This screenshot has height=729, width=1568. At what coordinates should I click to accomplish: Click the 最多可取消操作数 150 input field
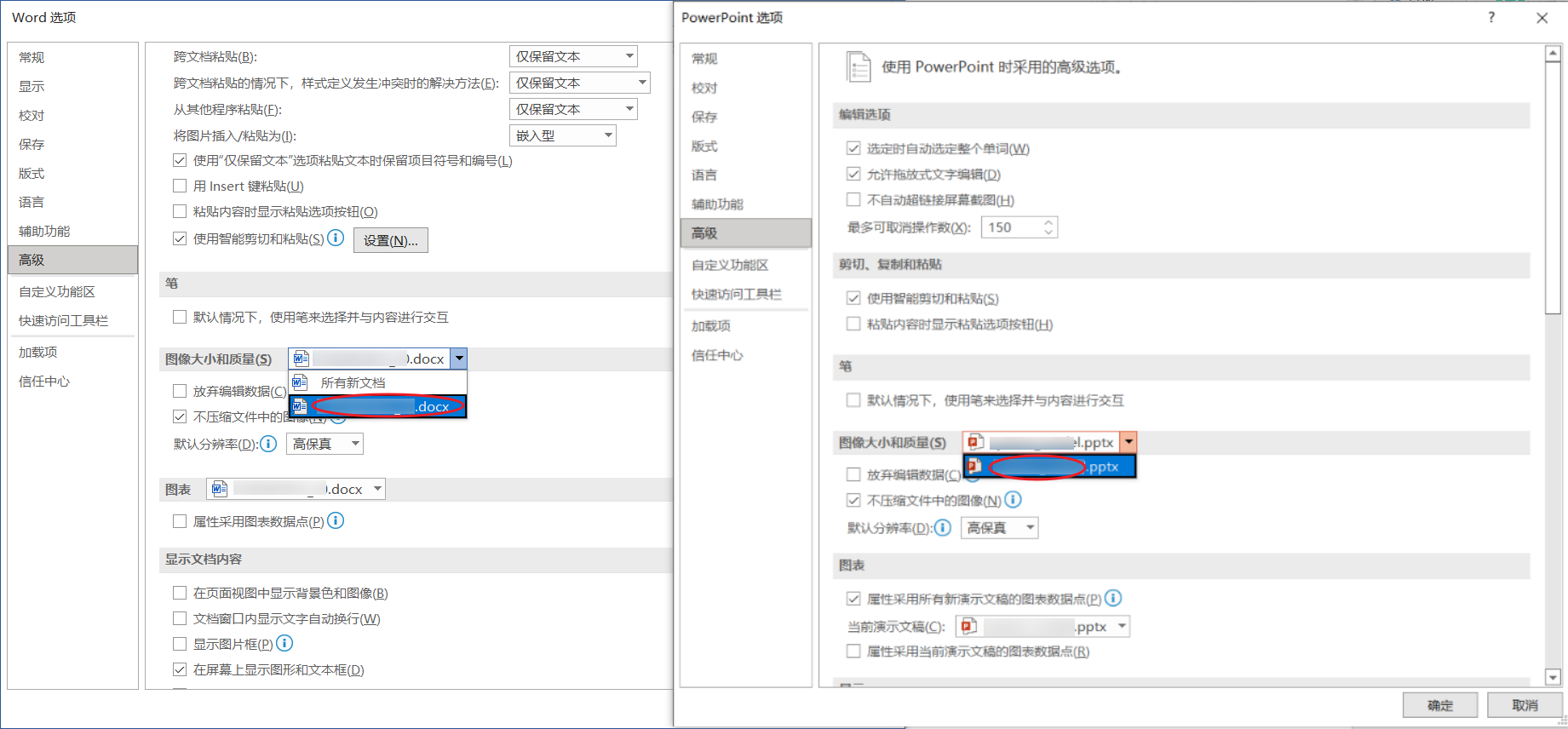coord(1012,227)
